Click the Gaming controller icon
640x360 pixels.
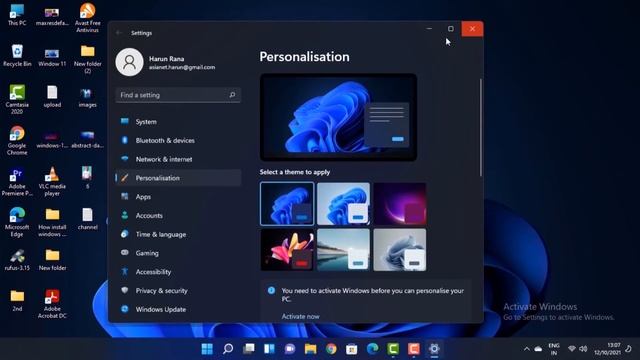pos(125,253)
